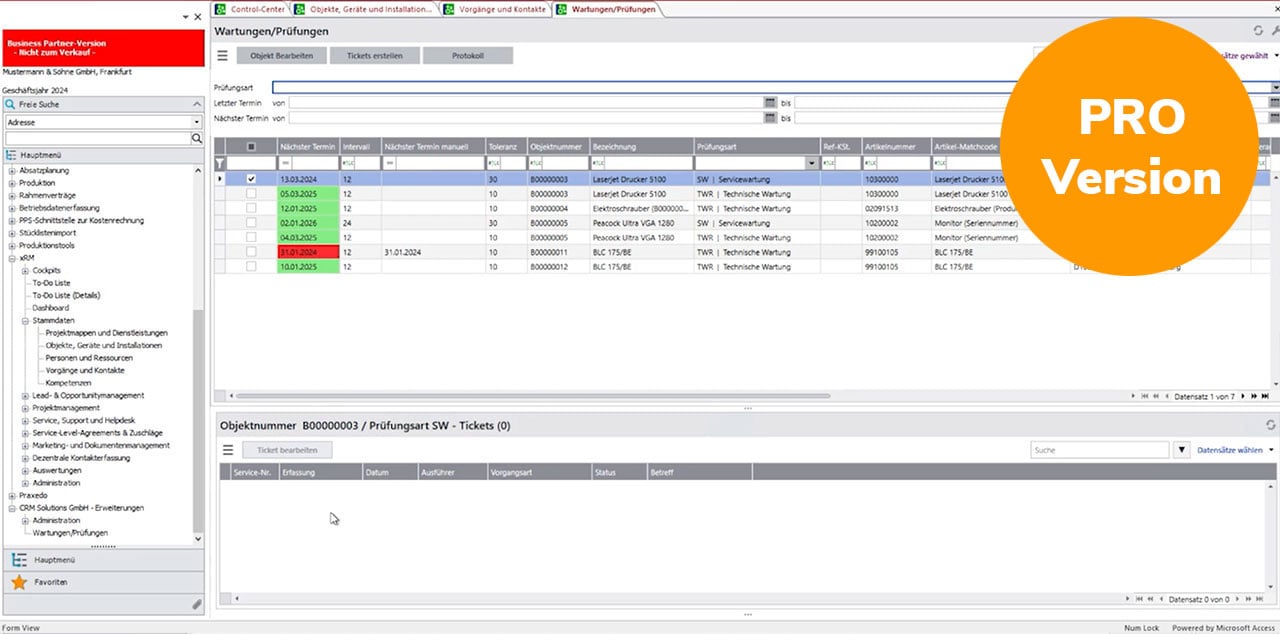Screen dimensions: 1280x634
Task: Click the search magnifier icon in Freie Suche
Action: click(x=197, y=139)
